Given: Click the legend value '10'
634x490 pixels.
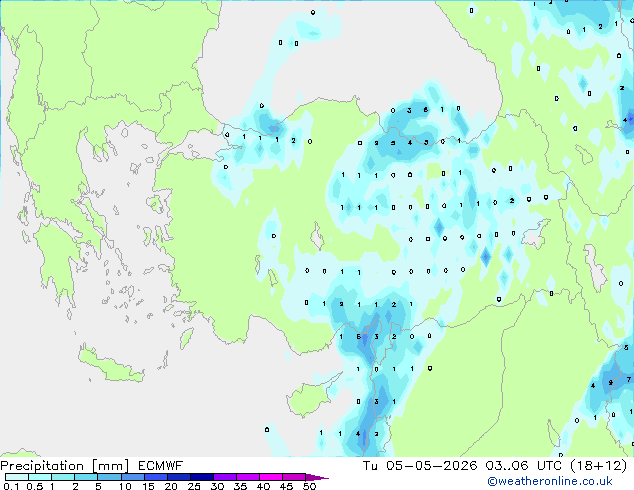Looking at the screenshot, I should coord(125,486).
